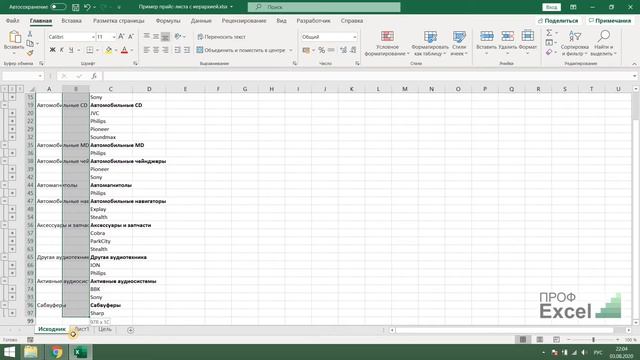
Task: Increase indent in alignment group
Action: click(187, 50)
